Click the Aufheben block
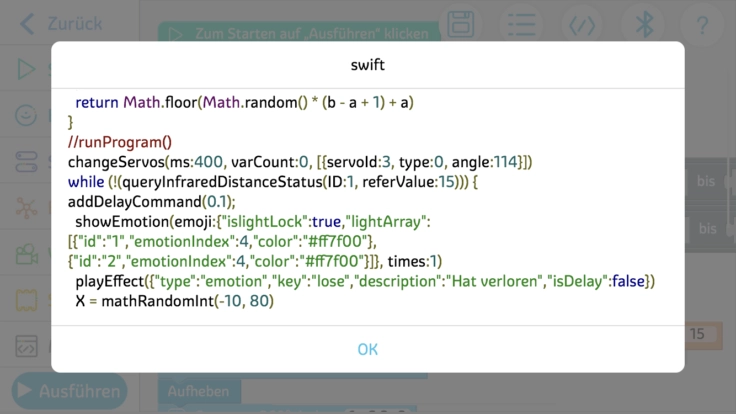This screenshot has height=414, width=736. click(x=199, y=391)
